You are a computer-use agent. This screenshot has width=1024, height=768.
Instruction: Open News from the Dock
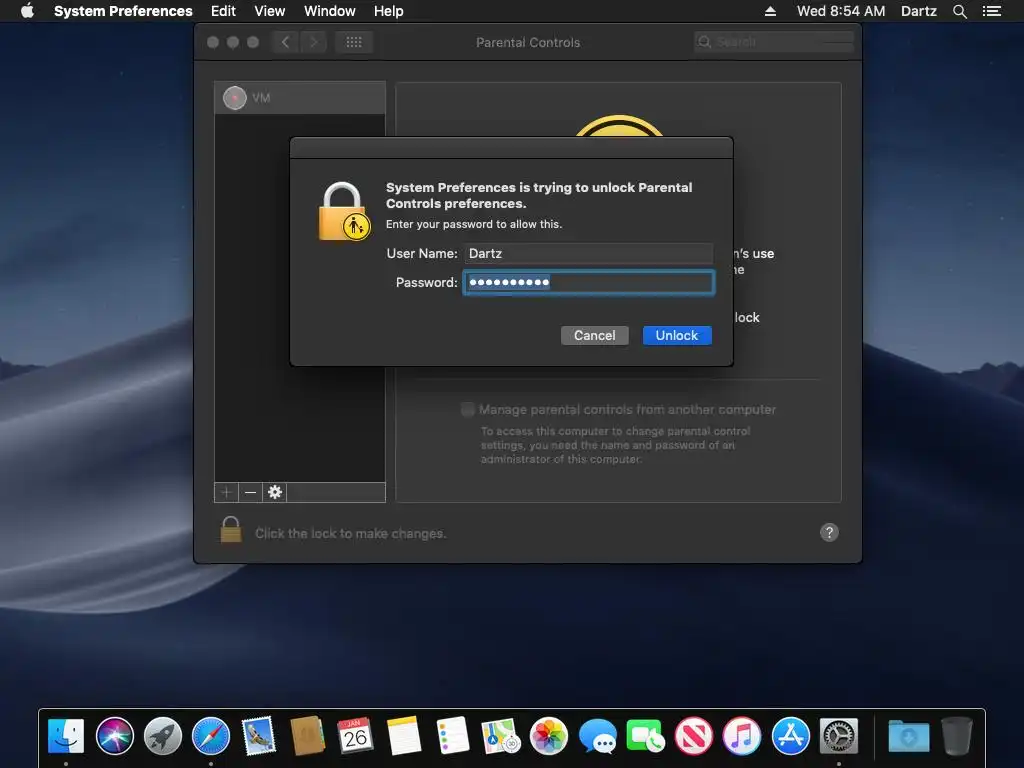coord(694,736)
